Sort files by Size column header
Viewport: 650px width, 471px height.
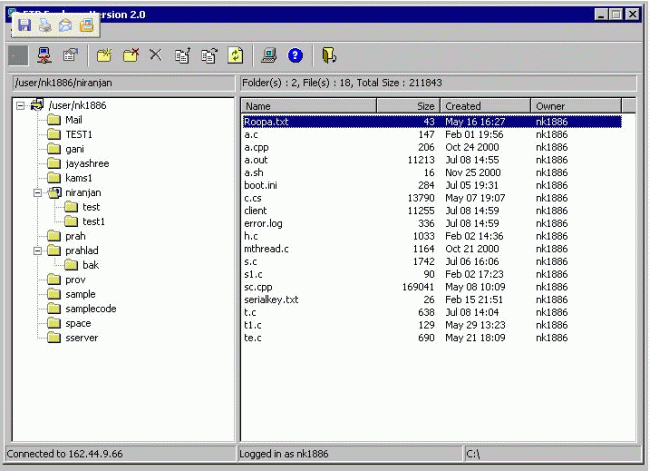407,105
